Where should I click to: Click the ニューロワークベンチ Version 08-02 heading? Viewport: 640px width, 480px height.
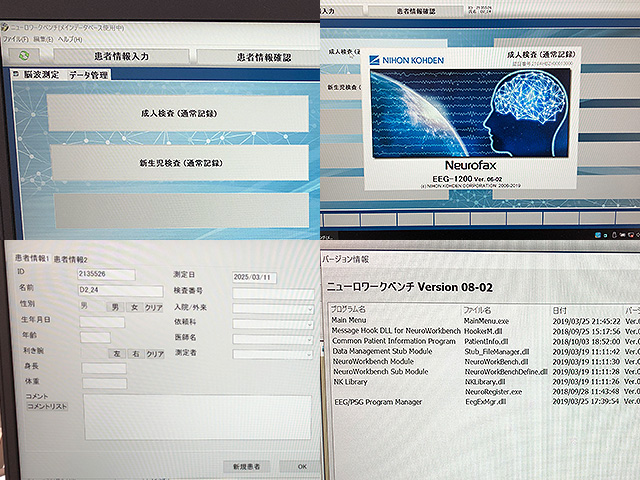[x=409, y=287]
